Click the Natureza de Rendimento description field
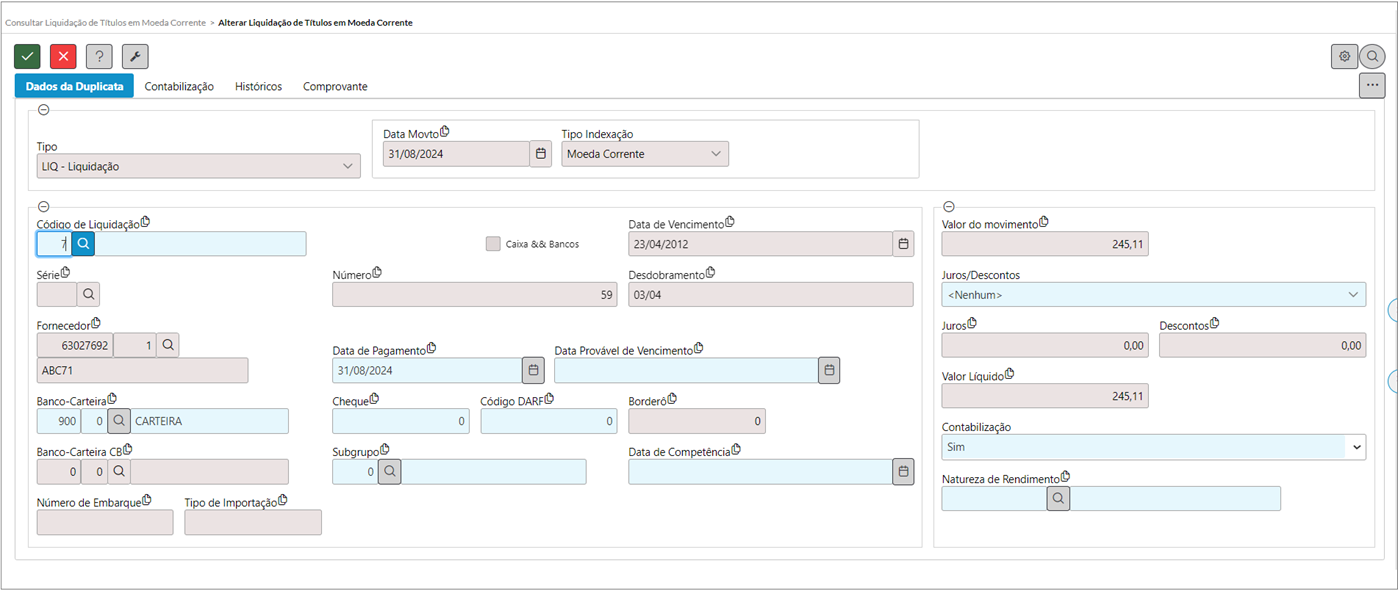The height and width of the screenshot is (591, 1398). [1175, 498]
